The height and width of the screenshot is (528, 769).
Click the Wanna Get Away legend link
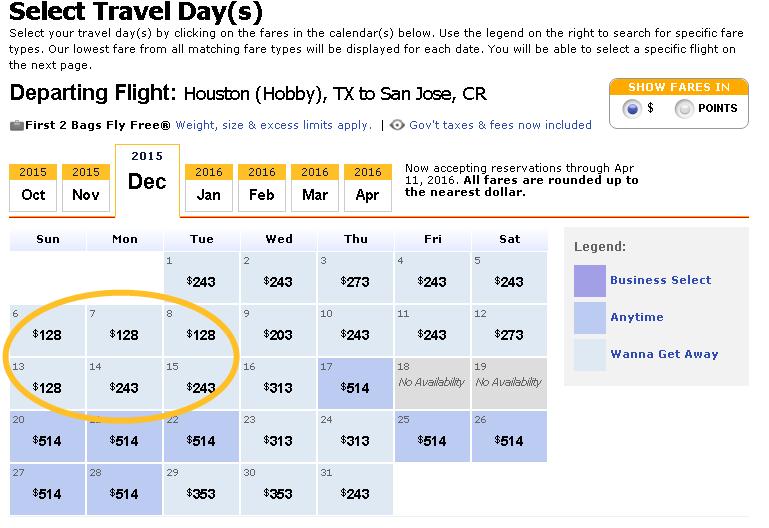click(664, 354)
